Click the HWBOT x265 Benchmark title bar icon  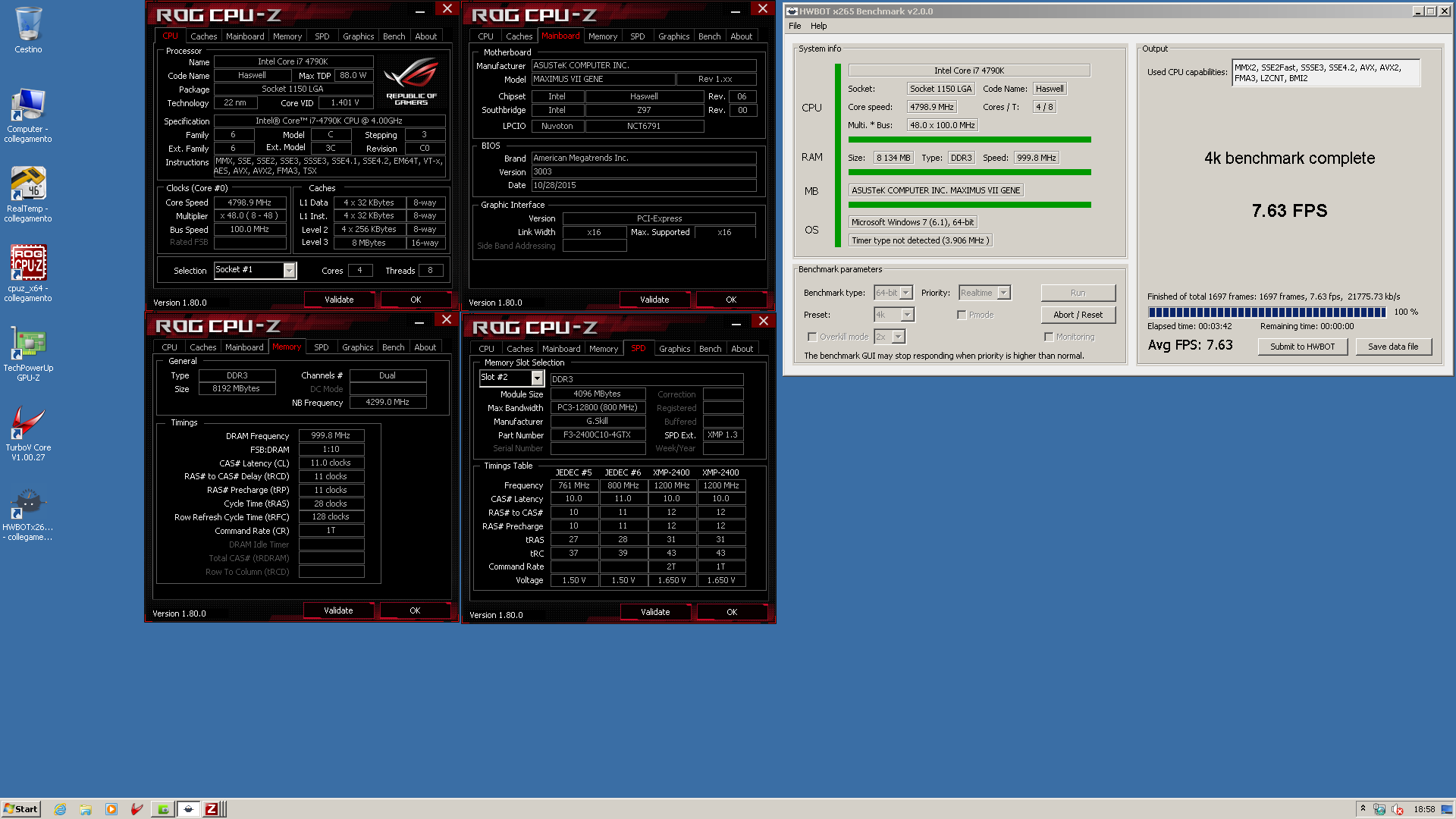tap(792, 11)
